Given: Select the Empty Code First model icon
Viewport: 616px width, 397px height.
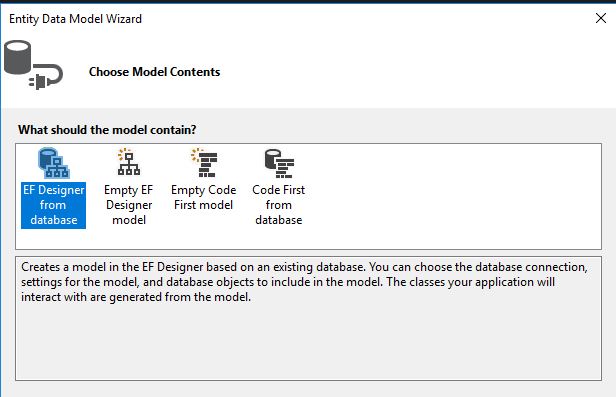Looking at the screenshot, I should point(204,162).
